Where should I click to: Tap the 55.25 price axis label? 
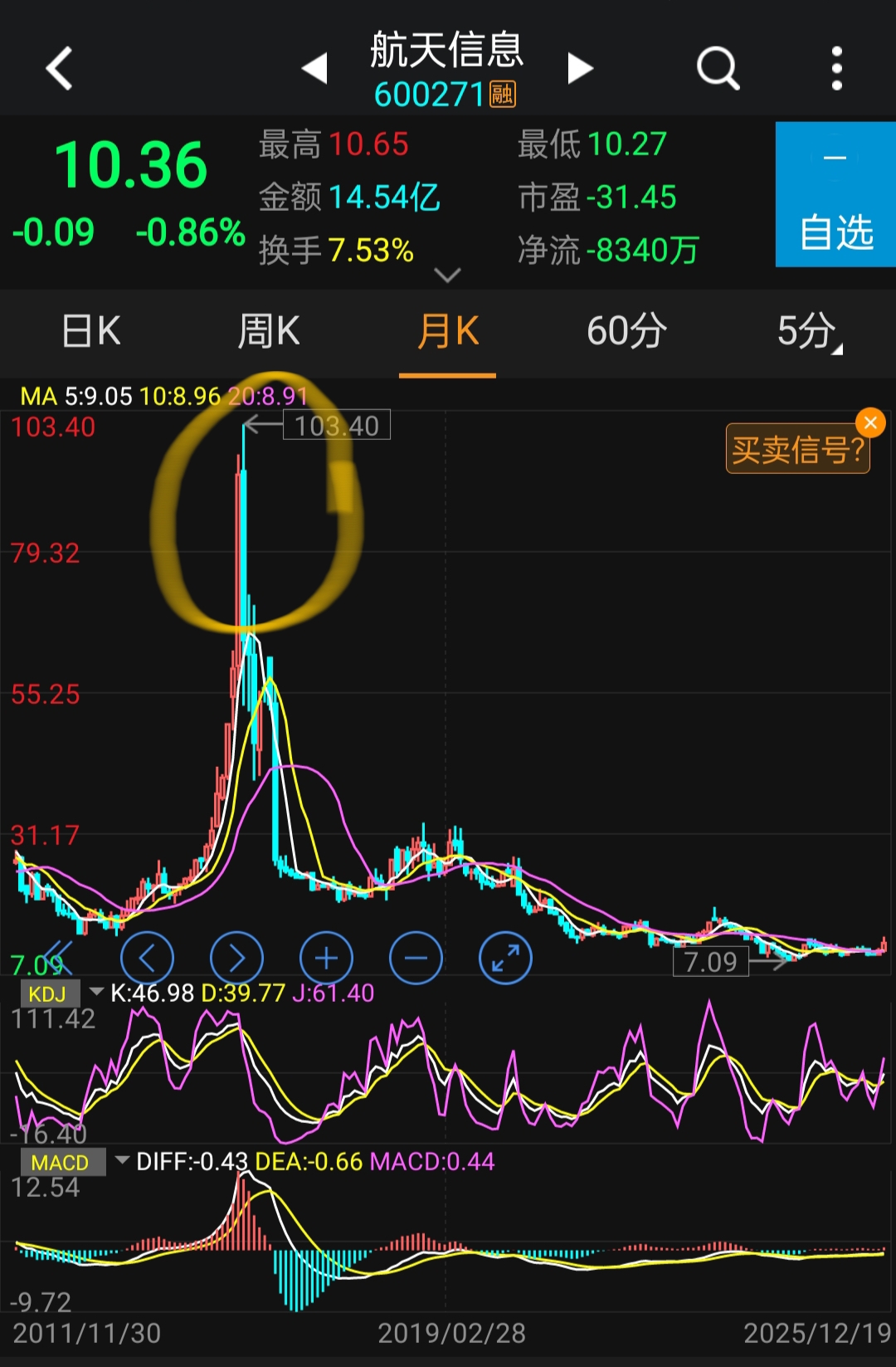tap(46, 694)
